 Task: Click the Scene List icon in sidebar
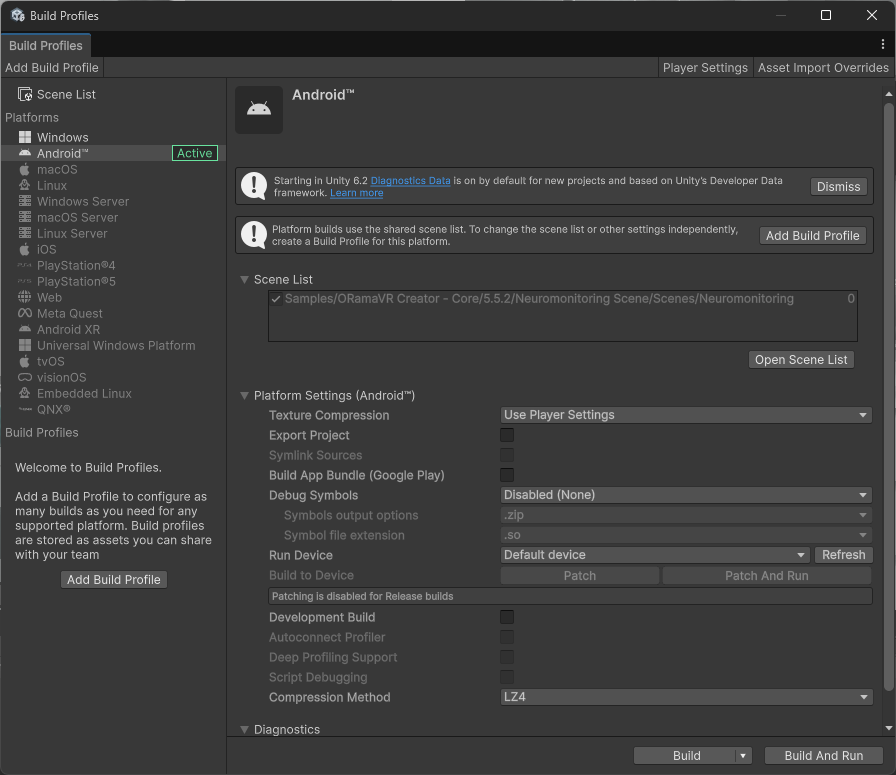pyautogui.click(x=25, y=94)
